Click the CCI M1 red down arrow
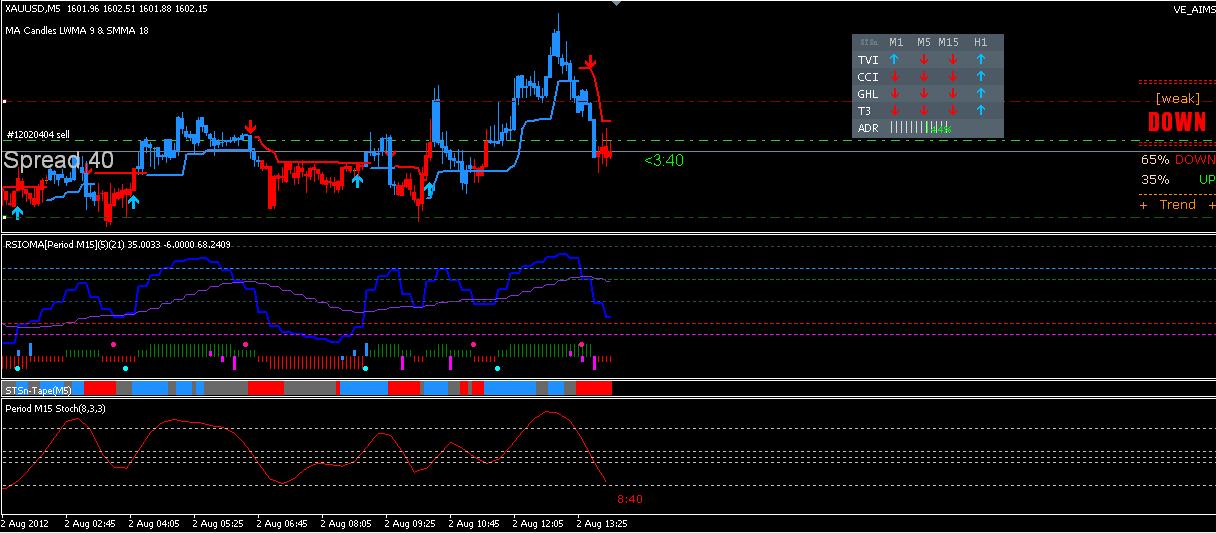Viewport: 1216px width, 533px height. pos(895,77)
